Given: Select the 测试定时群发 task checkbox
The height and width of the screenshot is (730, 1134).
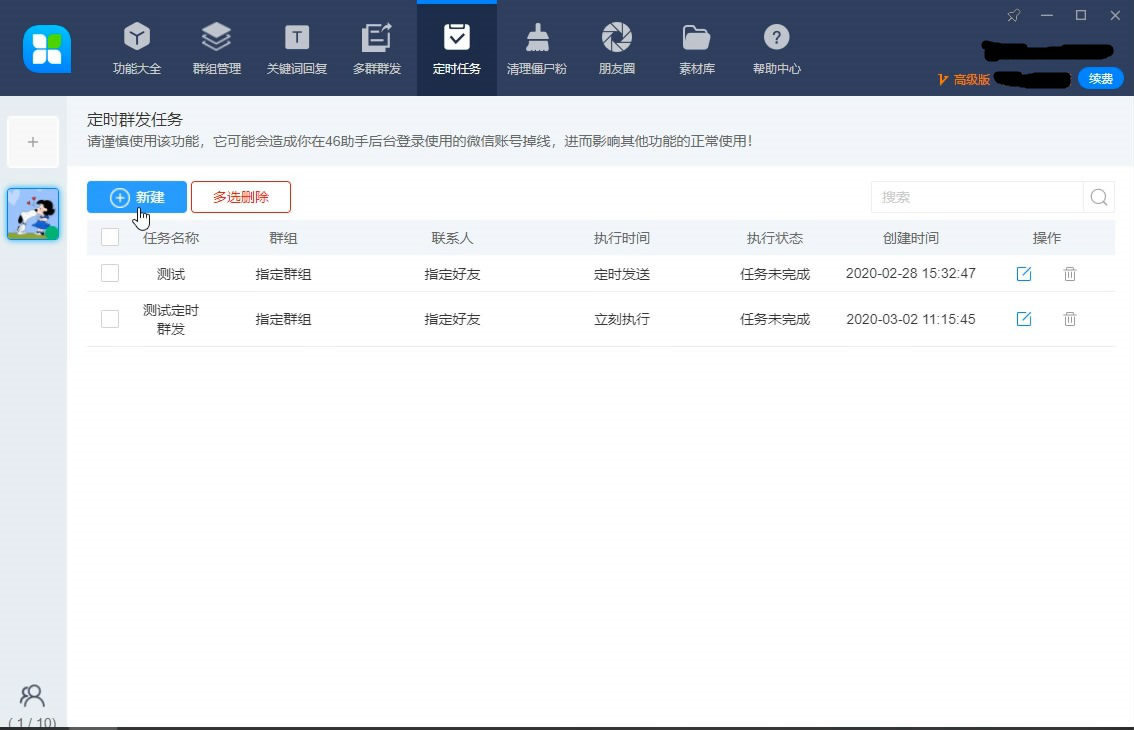Looking at the screenshot, I should pyautogui.click(x=109, y=318).
